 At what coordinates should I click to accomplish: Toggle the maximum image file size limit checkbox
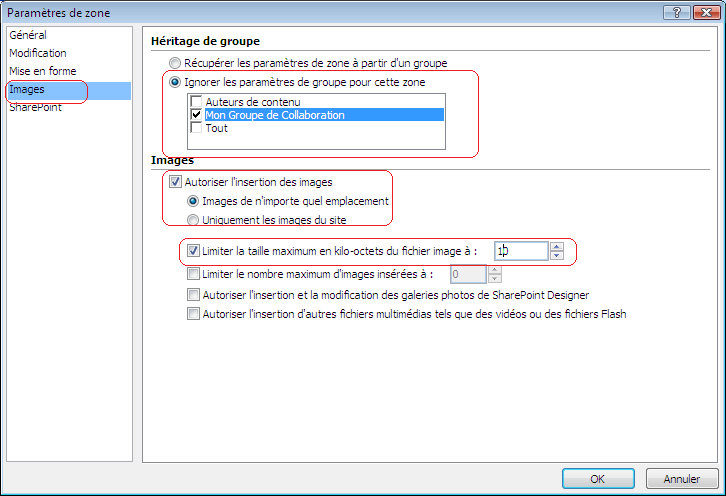tap(194, 251)
